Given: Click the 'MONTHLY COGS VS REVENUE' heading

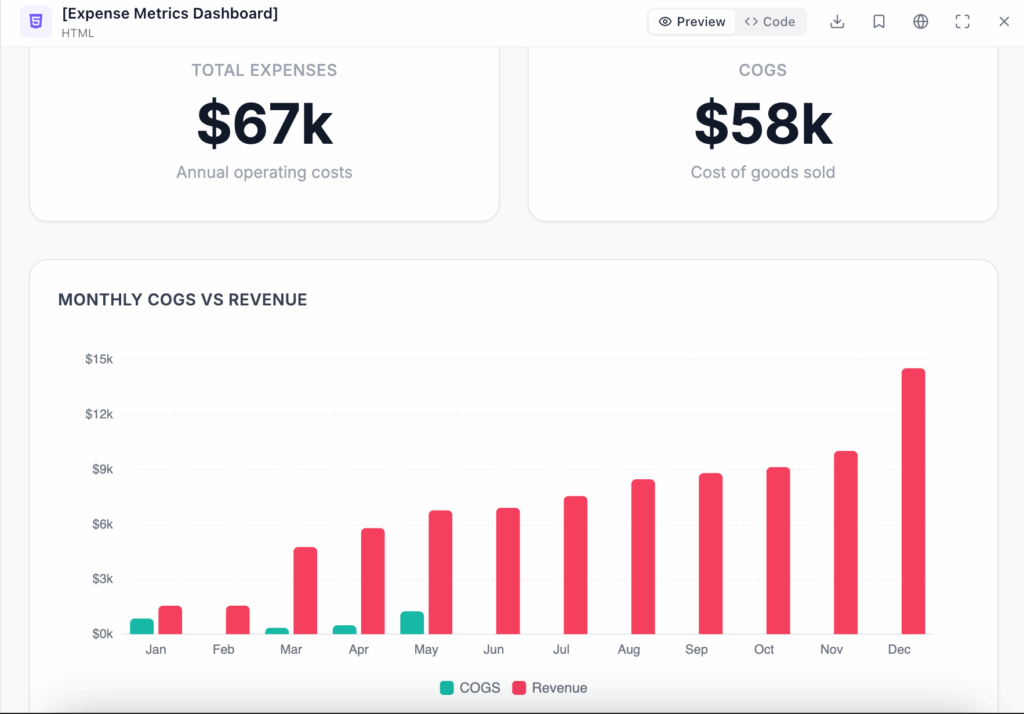Looking at the screenshot, I should click(x=182, y=300).
